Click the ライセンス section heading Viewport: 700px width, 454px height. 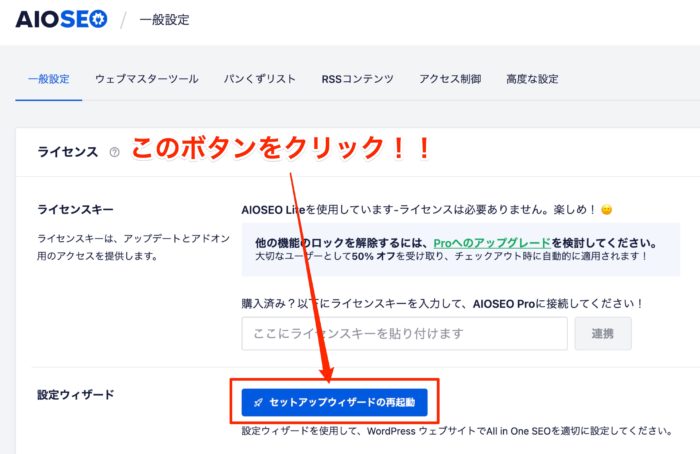(67, 152)
